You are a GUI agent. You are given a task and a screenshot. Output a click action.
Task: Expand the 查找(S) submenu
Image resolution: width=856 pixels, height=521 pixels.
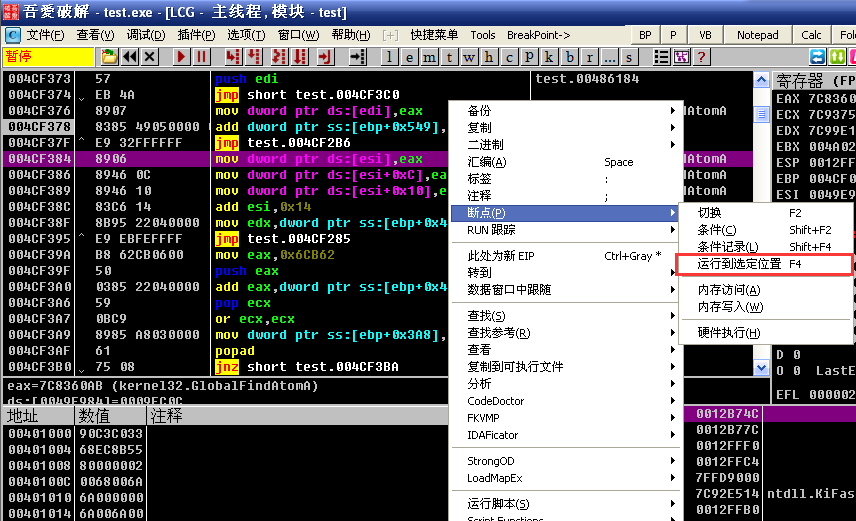pos(566,316)
